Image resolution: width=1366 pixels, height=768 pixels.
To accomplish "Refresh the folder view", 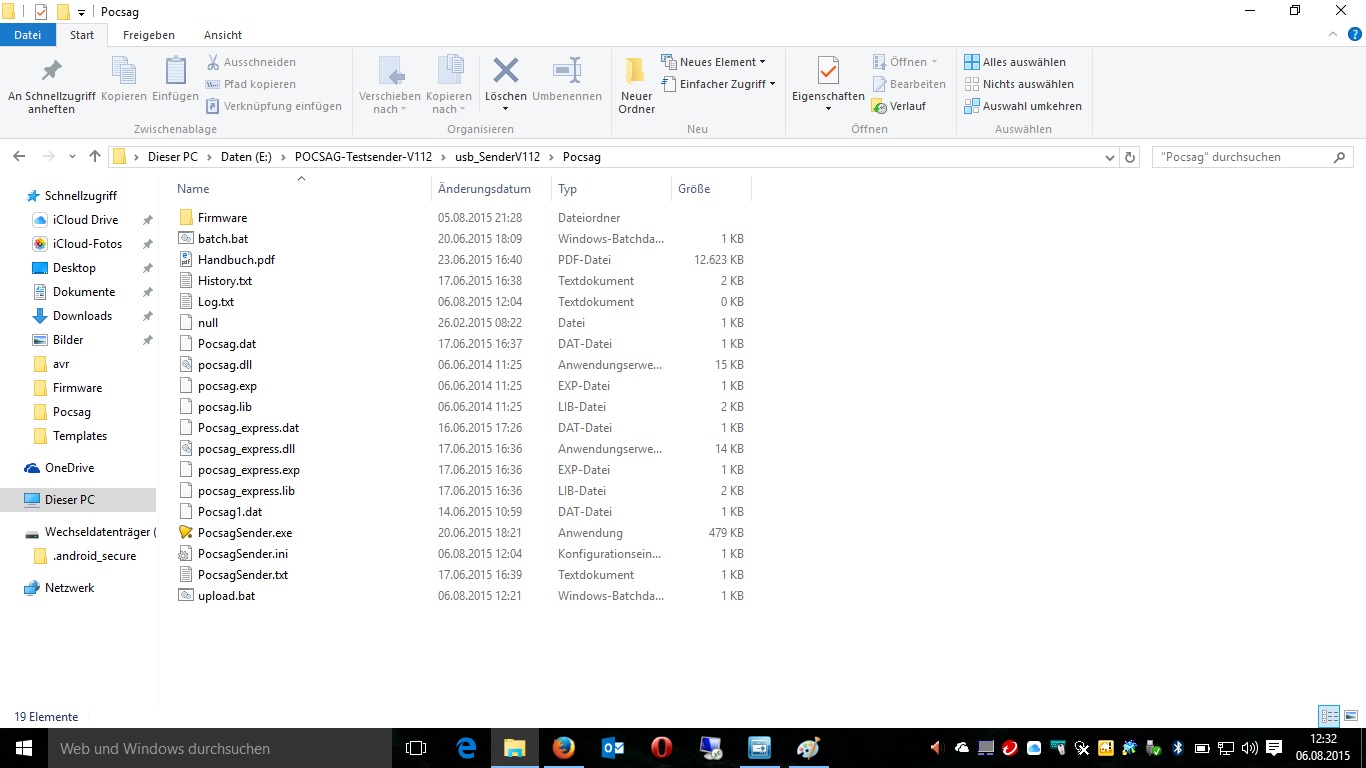I will coord(1130,157).
